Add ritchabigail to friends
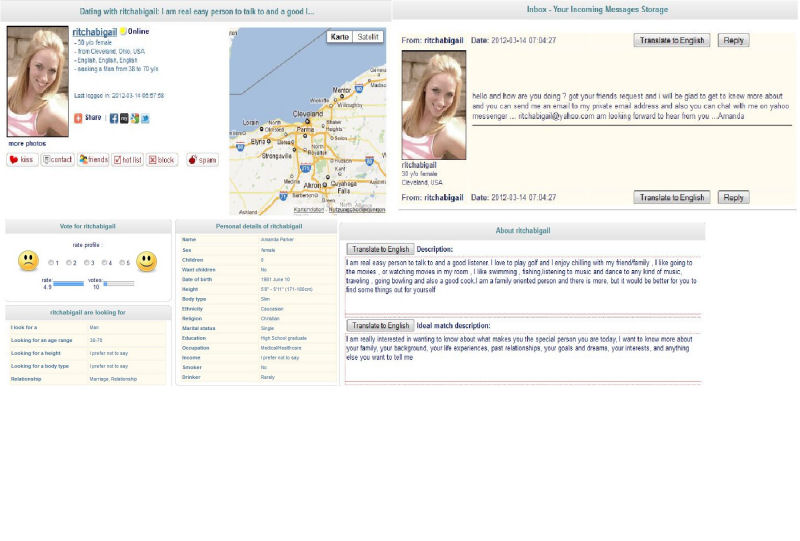800x541 pixels. 93,160
